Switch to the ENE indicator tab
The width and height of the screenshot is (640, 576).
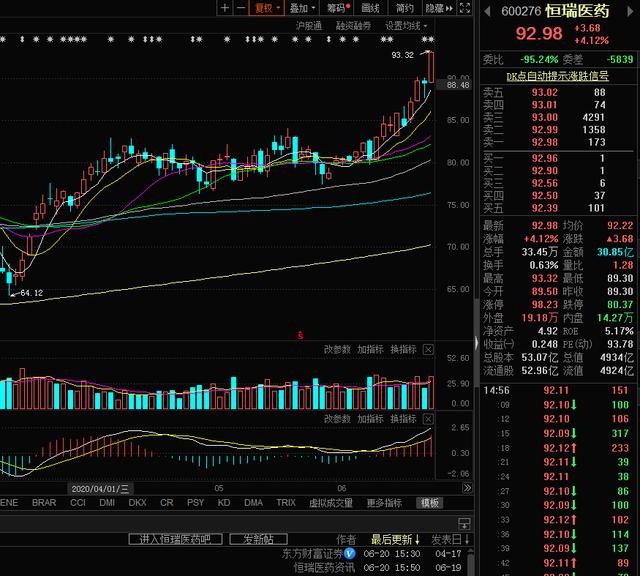[9, 503]
